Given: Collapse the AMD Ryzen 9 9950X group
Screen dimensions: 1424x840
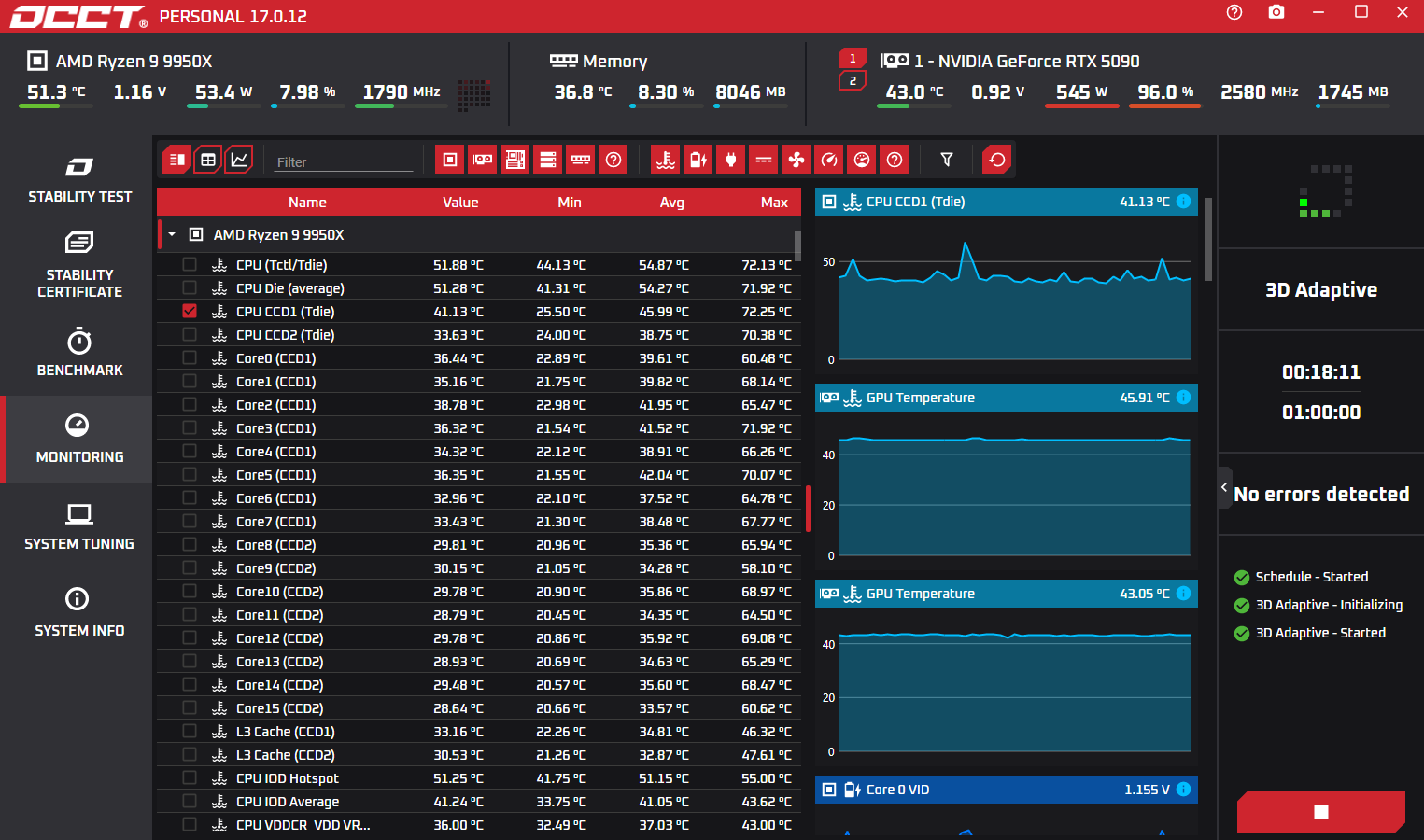Looking at the screenshot, I should 172,234.
